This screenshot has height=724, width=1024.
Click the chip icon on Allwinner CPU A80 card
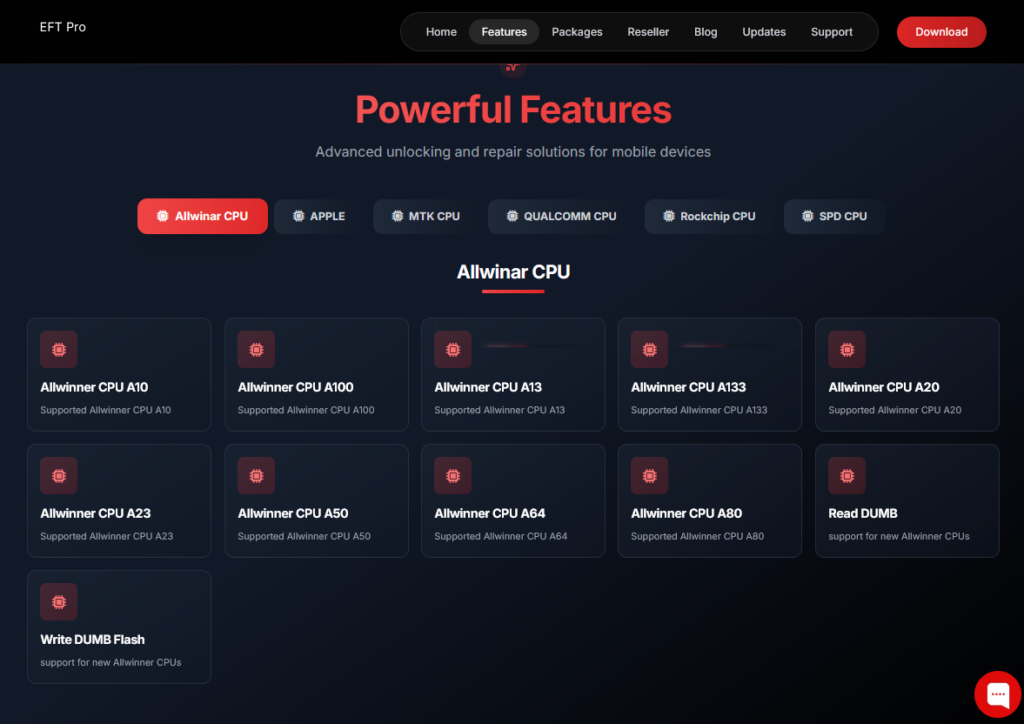(649, 475)
